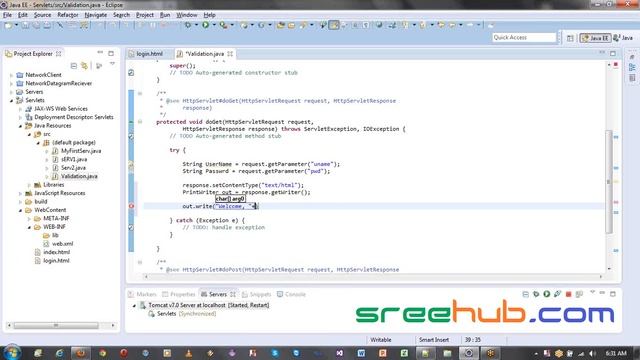Start the server using the green play icon in the Servers view
The image size is (640, 360).
(x=547, y=294)
